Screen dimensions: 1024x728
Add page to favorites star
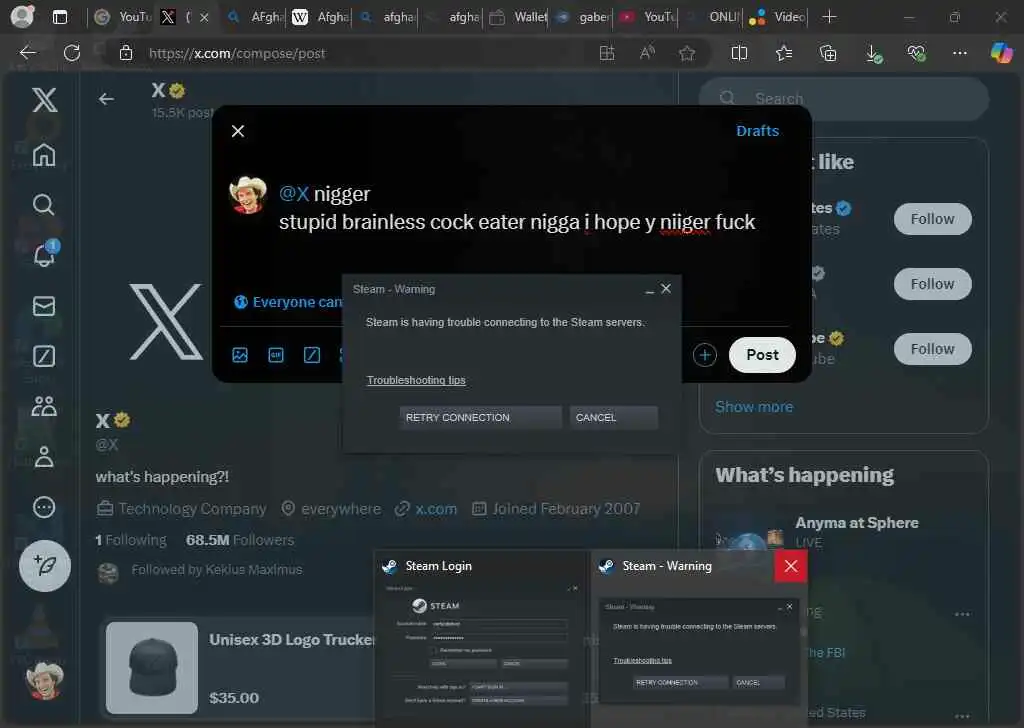(x=686, y=53)
